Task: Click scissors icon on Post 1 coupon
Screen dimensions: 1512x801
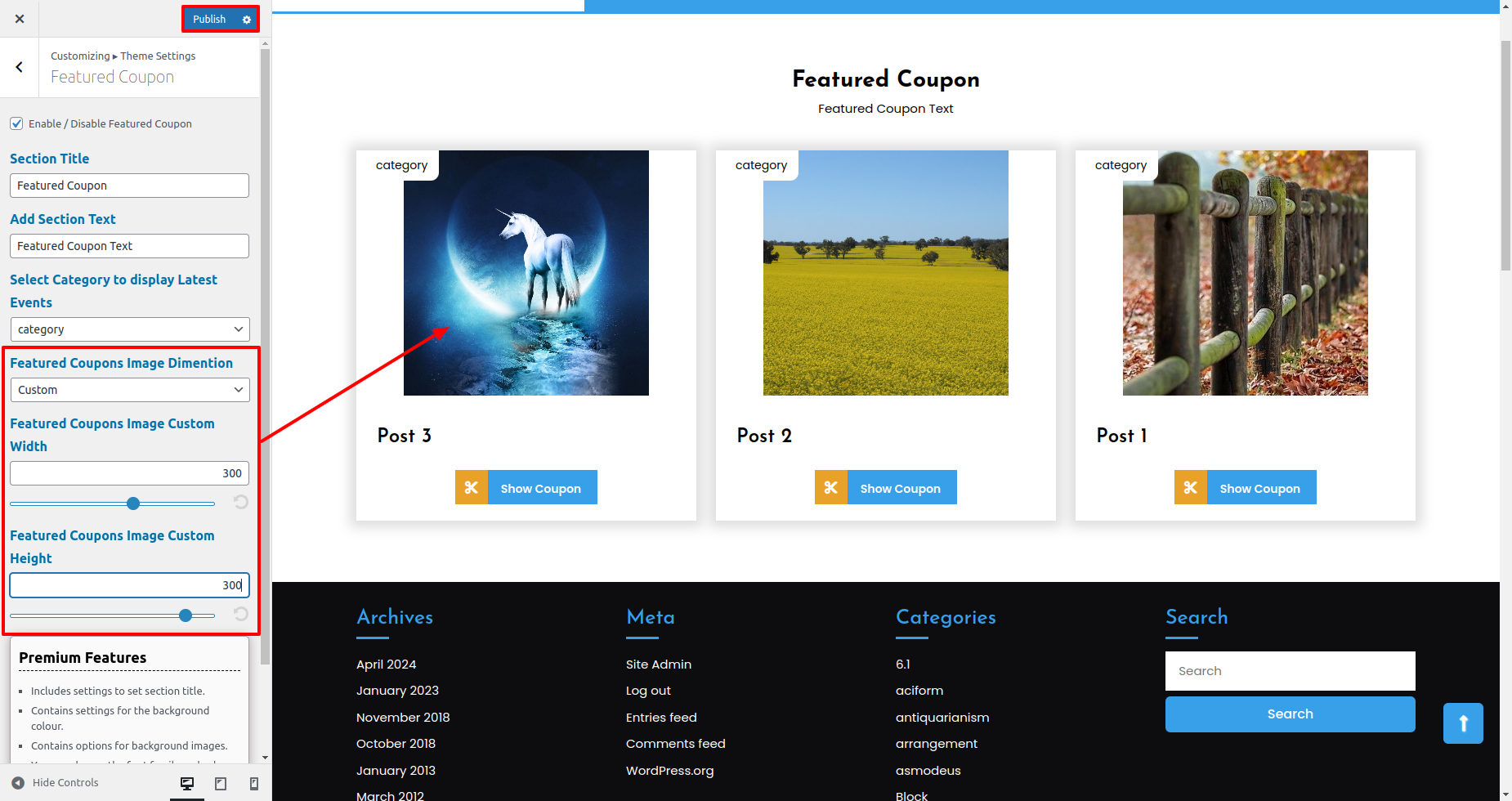Action: [x=1191, y=487]
